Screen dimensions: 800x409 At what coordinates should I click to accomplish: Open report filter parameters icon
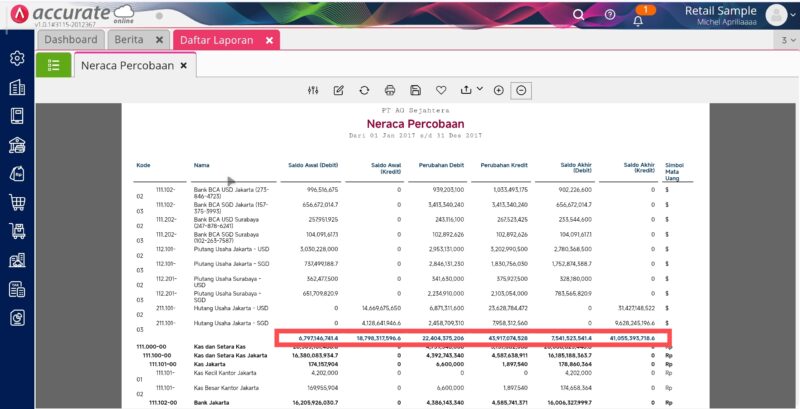click(313, 90)
